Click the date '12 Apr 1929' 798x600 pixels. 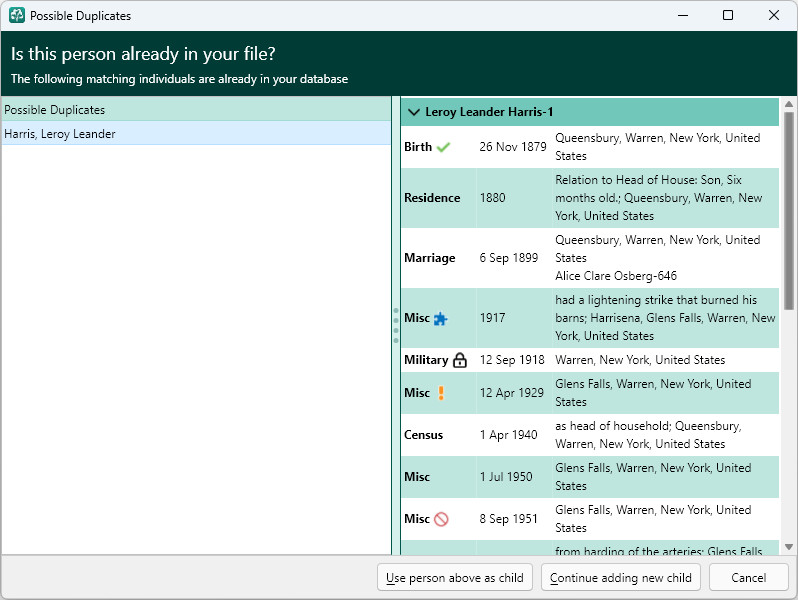[511, 393]
